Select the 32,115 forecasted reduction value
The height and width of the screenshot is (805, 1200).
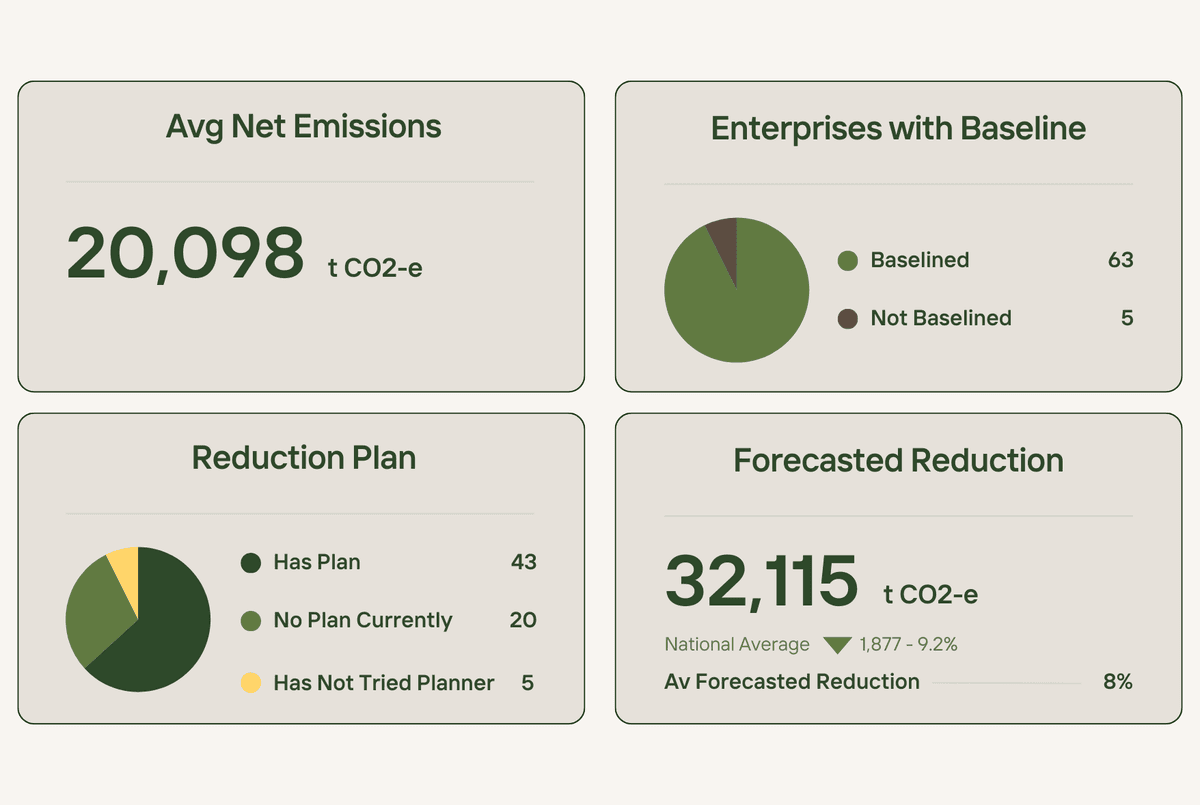click(761, 581)
